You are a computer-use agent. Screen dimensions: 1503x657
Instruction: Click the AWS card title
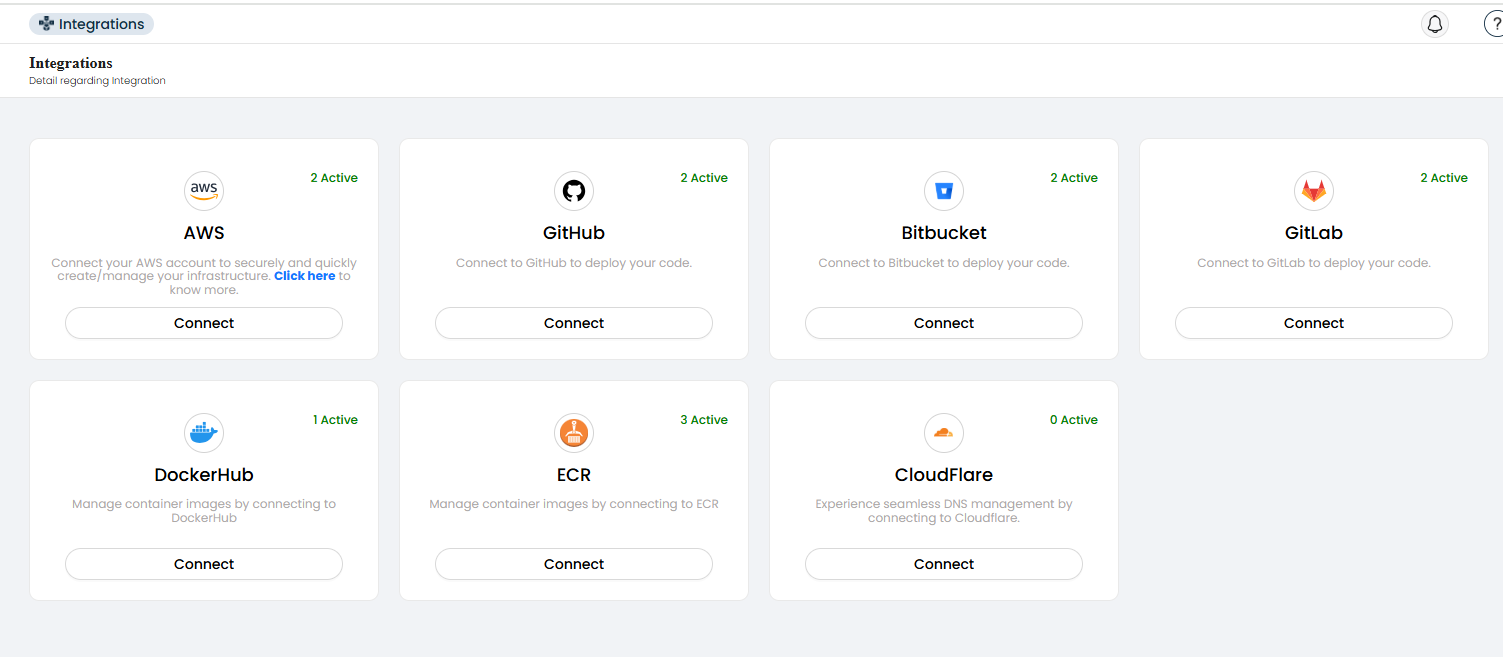[x=204, y=233]
